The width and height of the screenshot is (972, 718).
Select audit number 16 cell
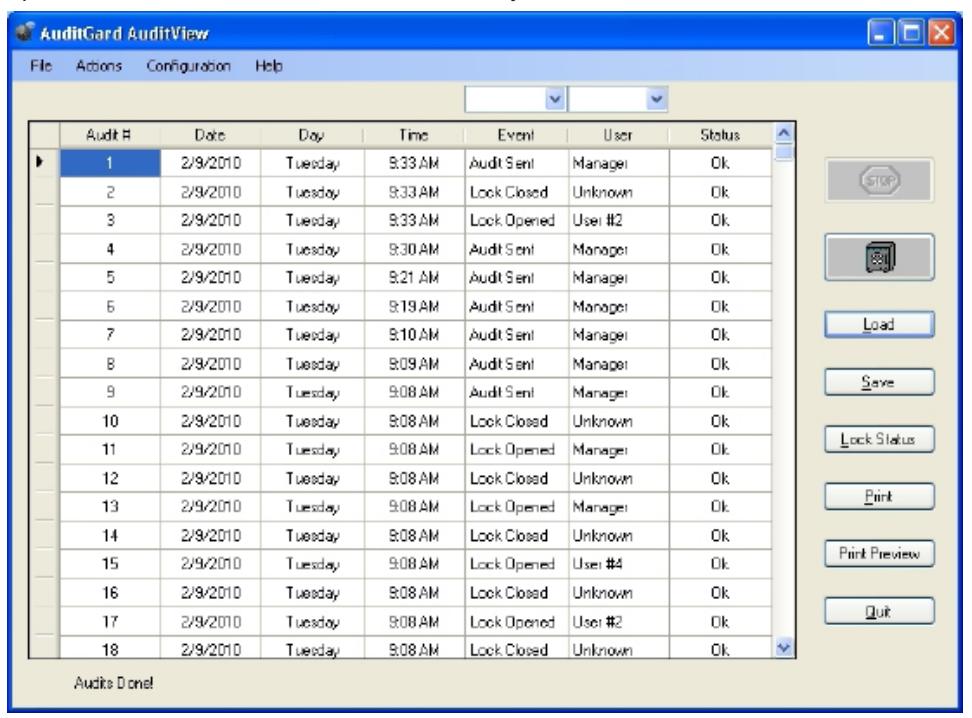(x=110, y=593)
